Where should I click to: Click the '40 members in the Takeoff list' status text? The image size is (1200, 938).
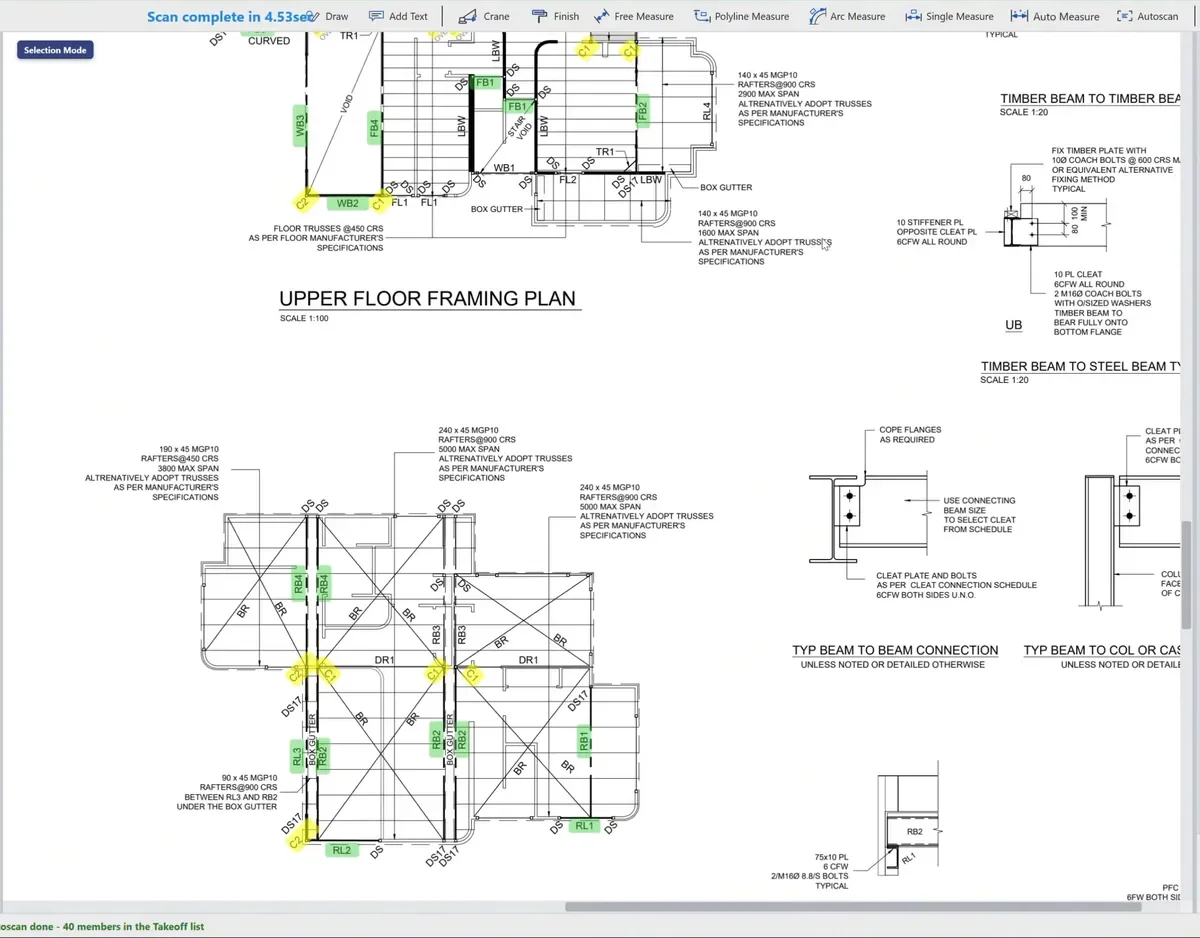point(132,926)
